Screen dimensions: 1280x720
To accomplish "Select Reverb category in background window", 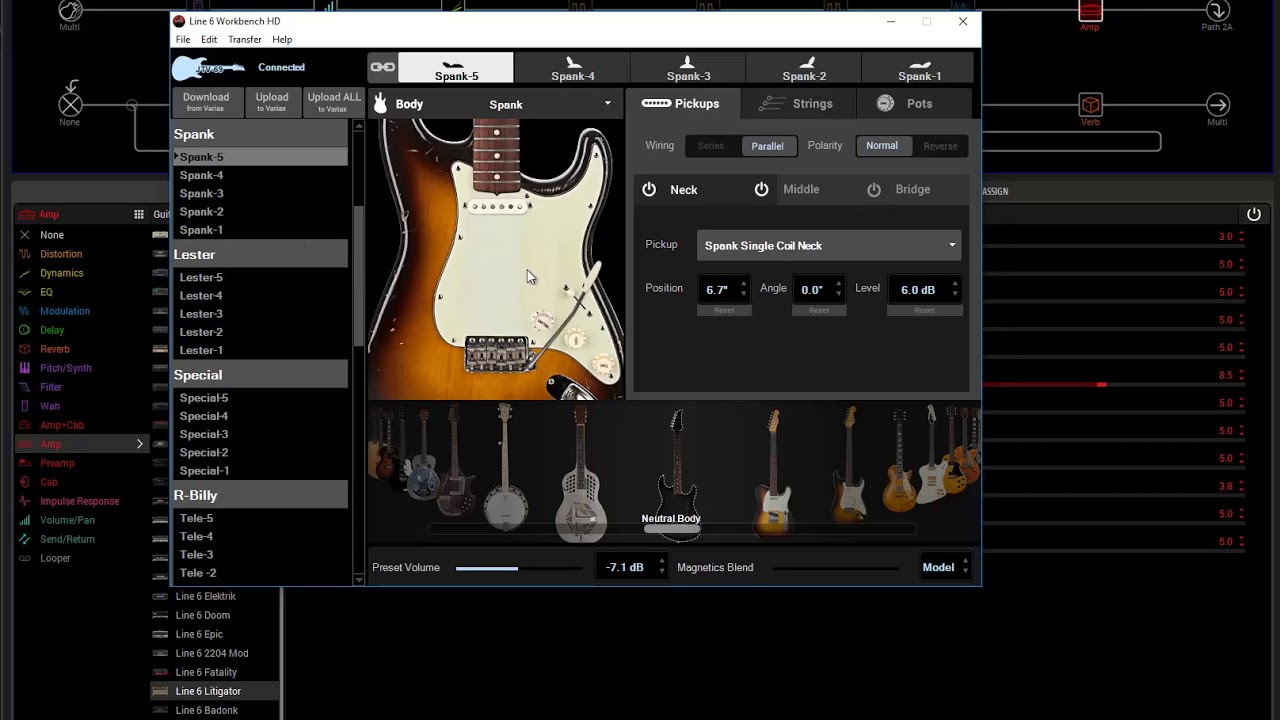I will [55, 349].
